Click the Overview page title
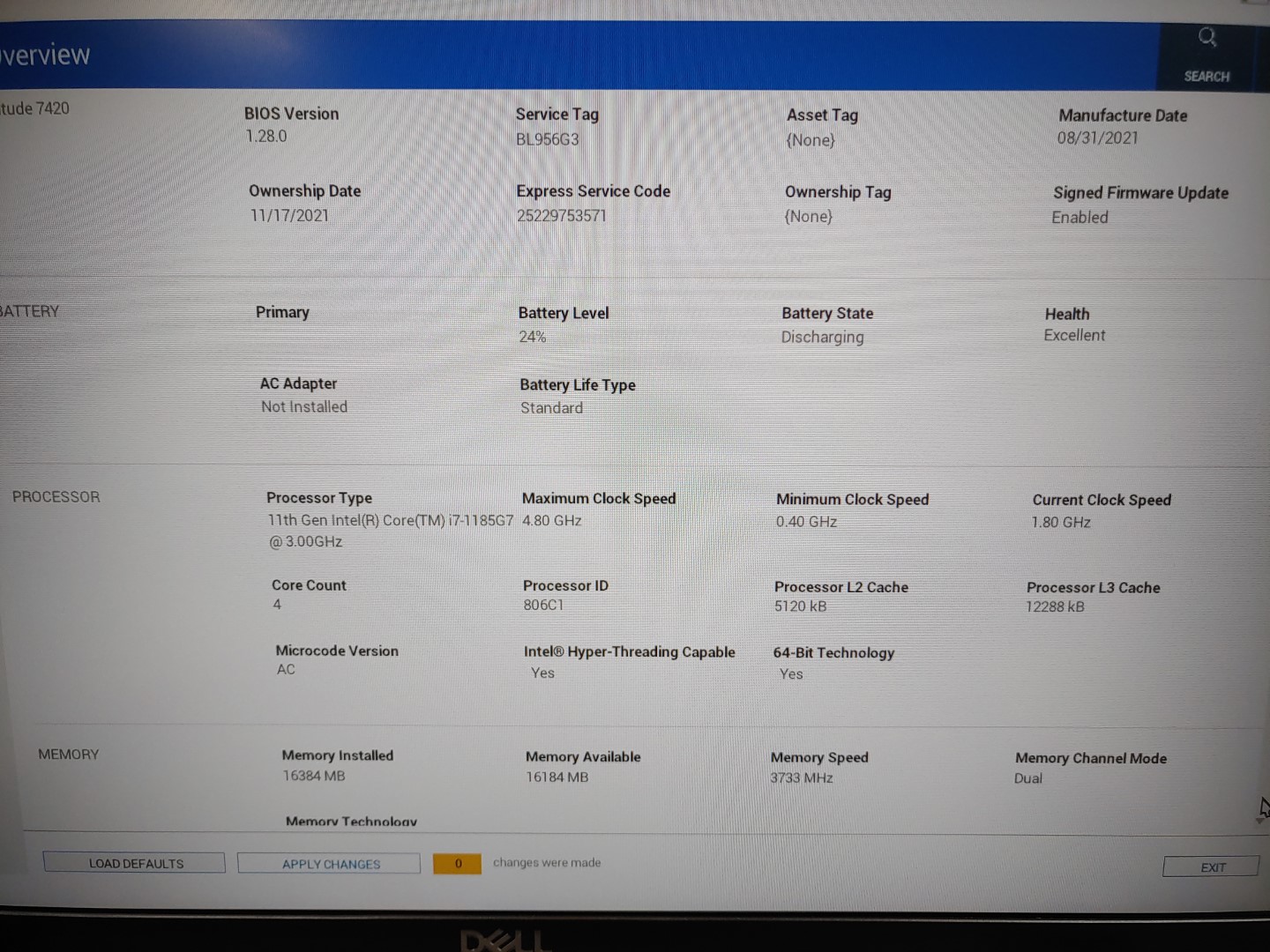The width and height of the screenshot is (1270, 952). tap(45, 55)
